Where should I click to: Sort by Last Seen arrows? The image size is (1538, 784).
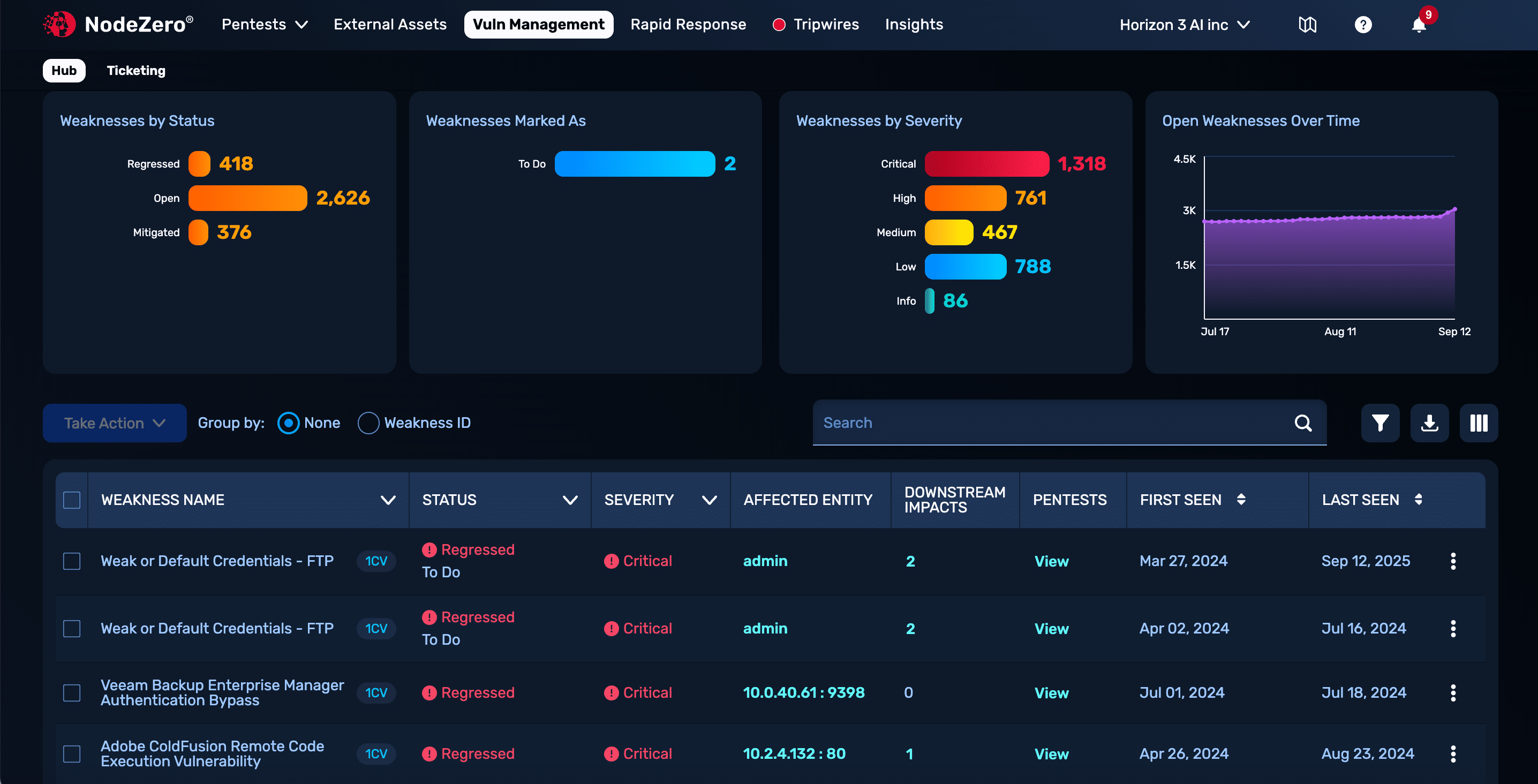(x=1418, y=499)
